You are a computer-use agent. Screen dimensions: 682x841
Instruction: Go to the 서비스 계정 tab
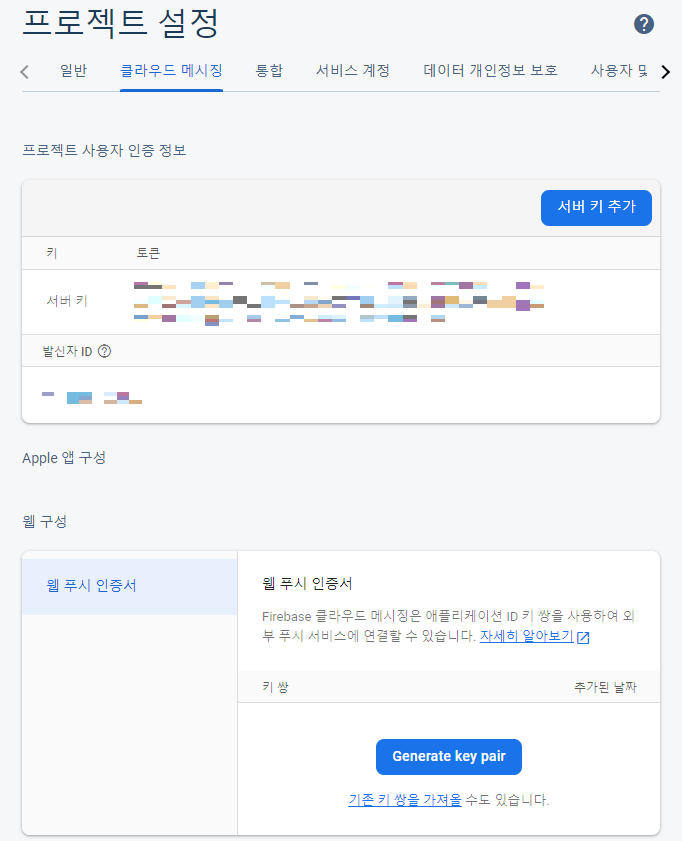coord(353,71)
